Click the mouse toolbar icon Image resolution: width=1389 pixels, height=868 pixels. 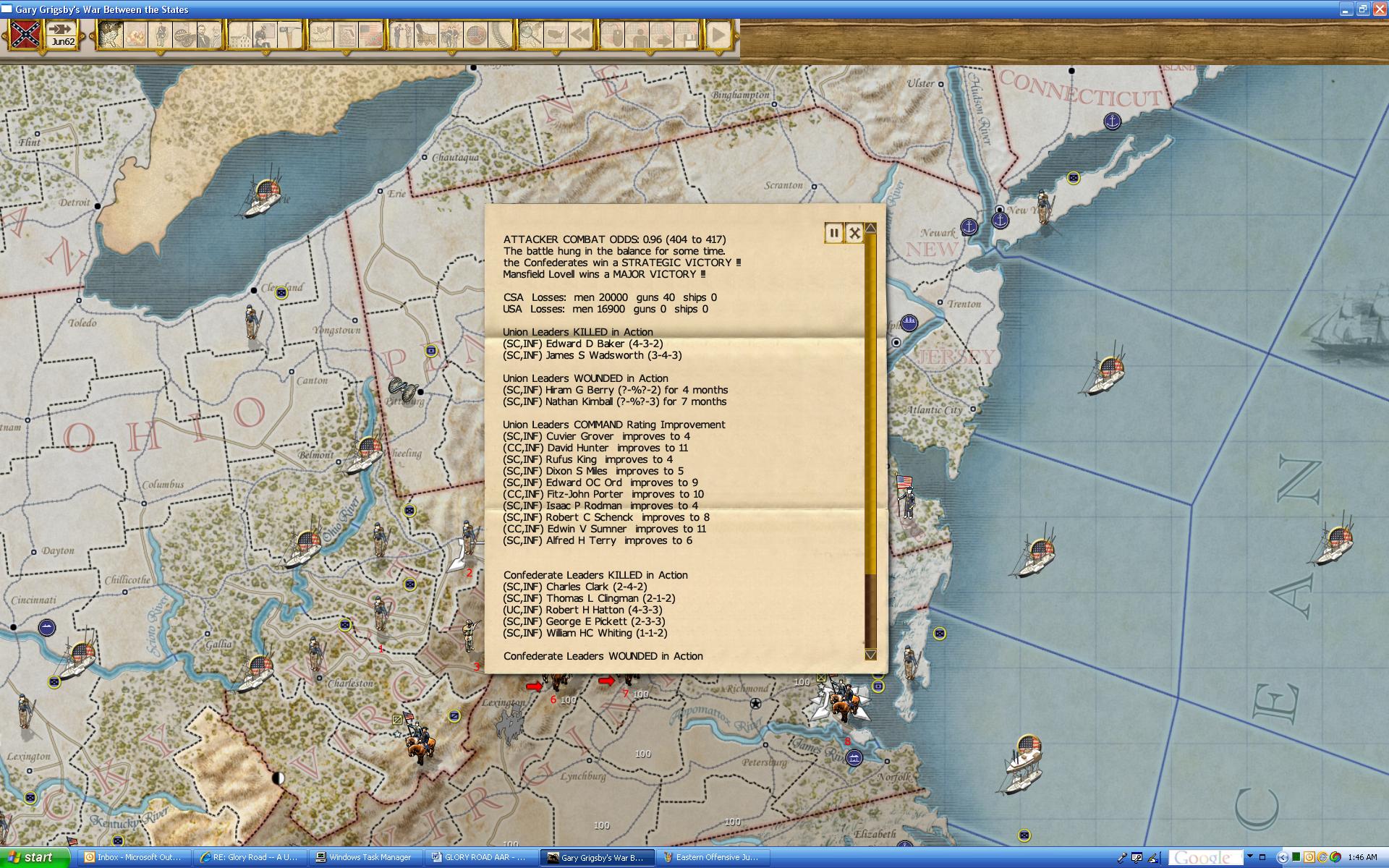(613, 35)
